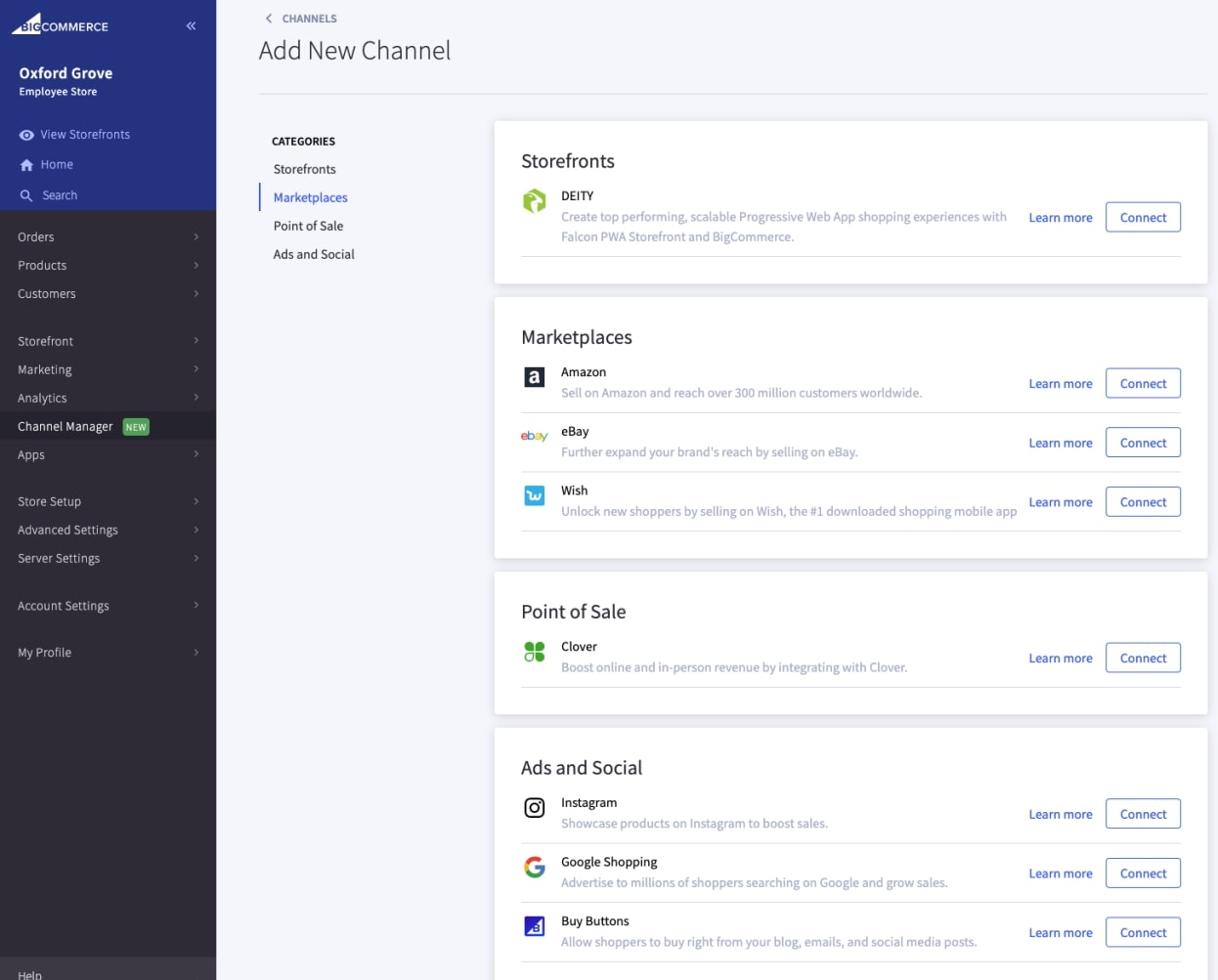The image size is (1218, 980).
Task: Open Search in the sidebar
Action: pos(59,195)
